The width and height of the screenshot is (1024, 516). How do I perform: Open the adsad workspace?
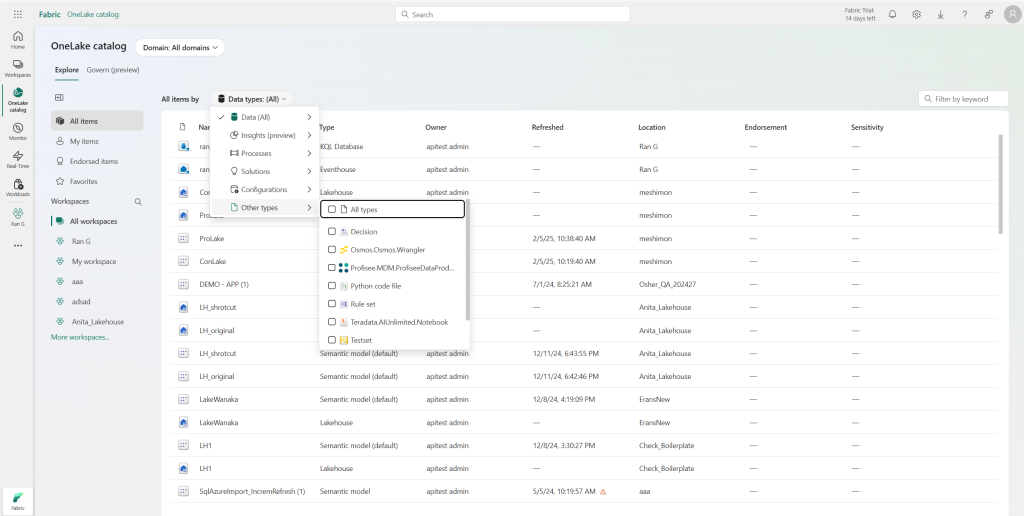tap(97, 302)
